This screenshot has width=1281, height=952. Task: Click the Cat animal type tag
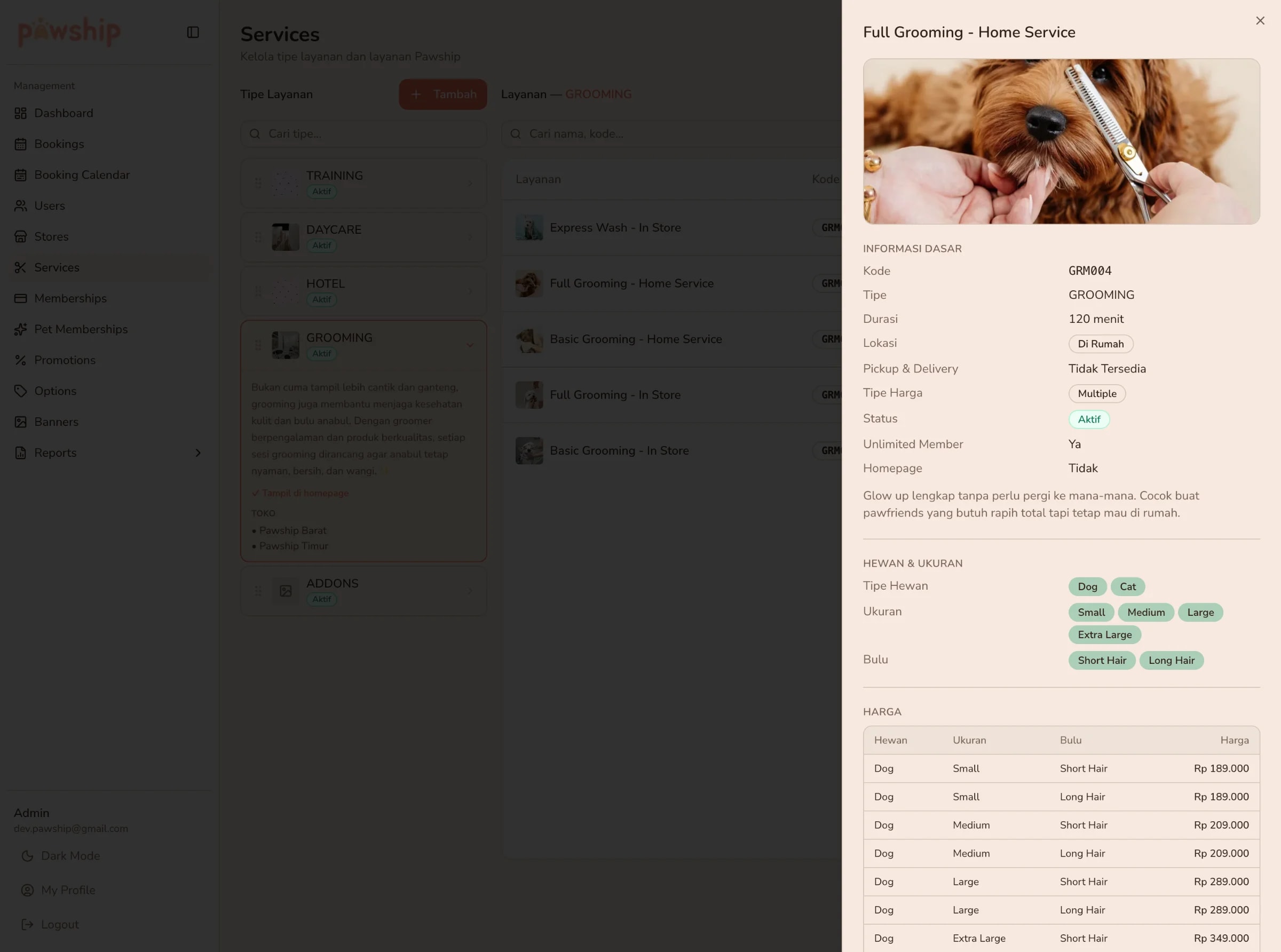tap(1127, 586)
